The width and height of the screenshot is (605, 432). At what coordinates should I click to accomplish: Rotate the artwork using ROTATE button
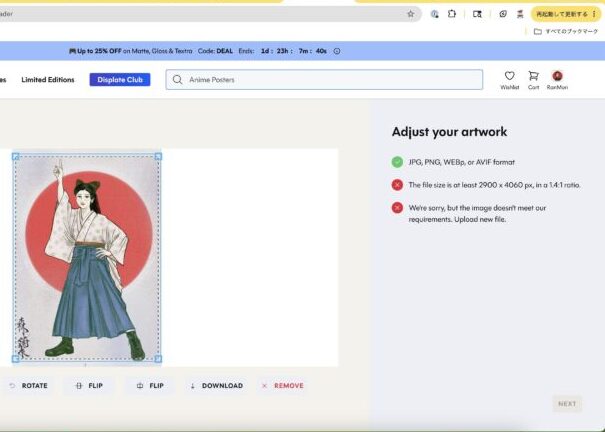pos(29,385)
